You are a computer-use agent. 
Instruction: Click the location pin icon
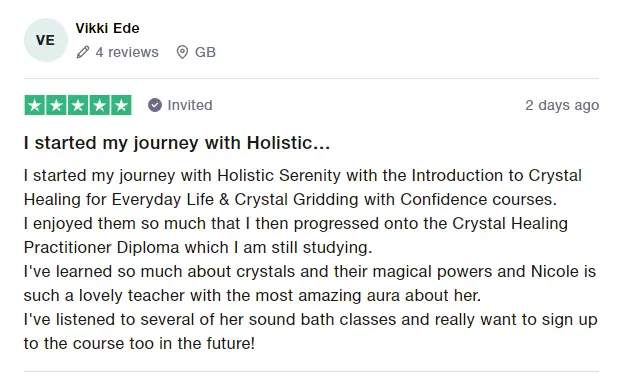click(182, 52)
